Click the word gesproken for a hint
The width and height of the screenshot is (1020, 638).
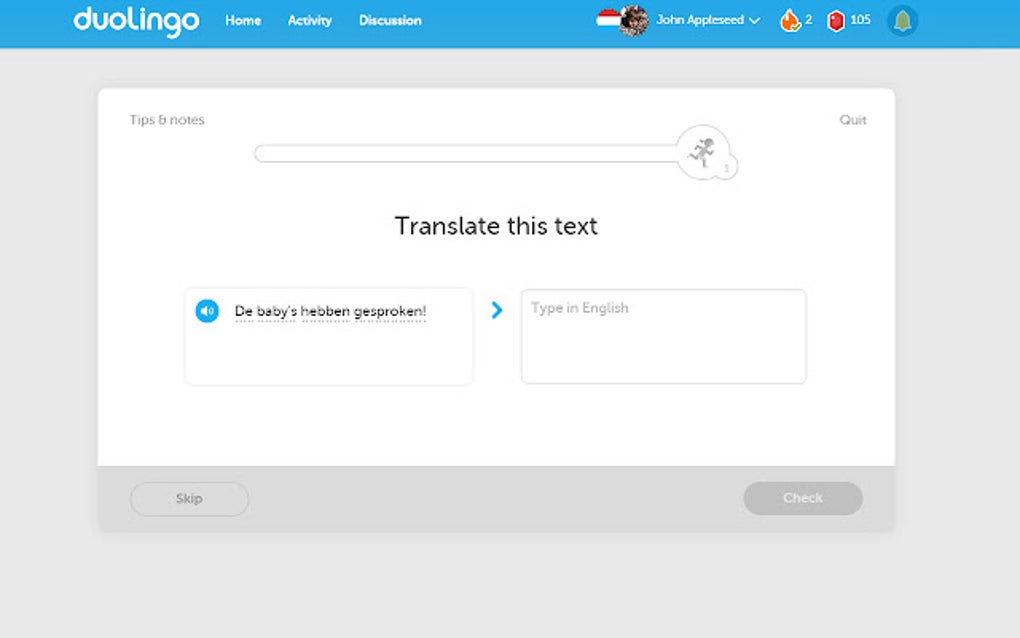(388, 311)
